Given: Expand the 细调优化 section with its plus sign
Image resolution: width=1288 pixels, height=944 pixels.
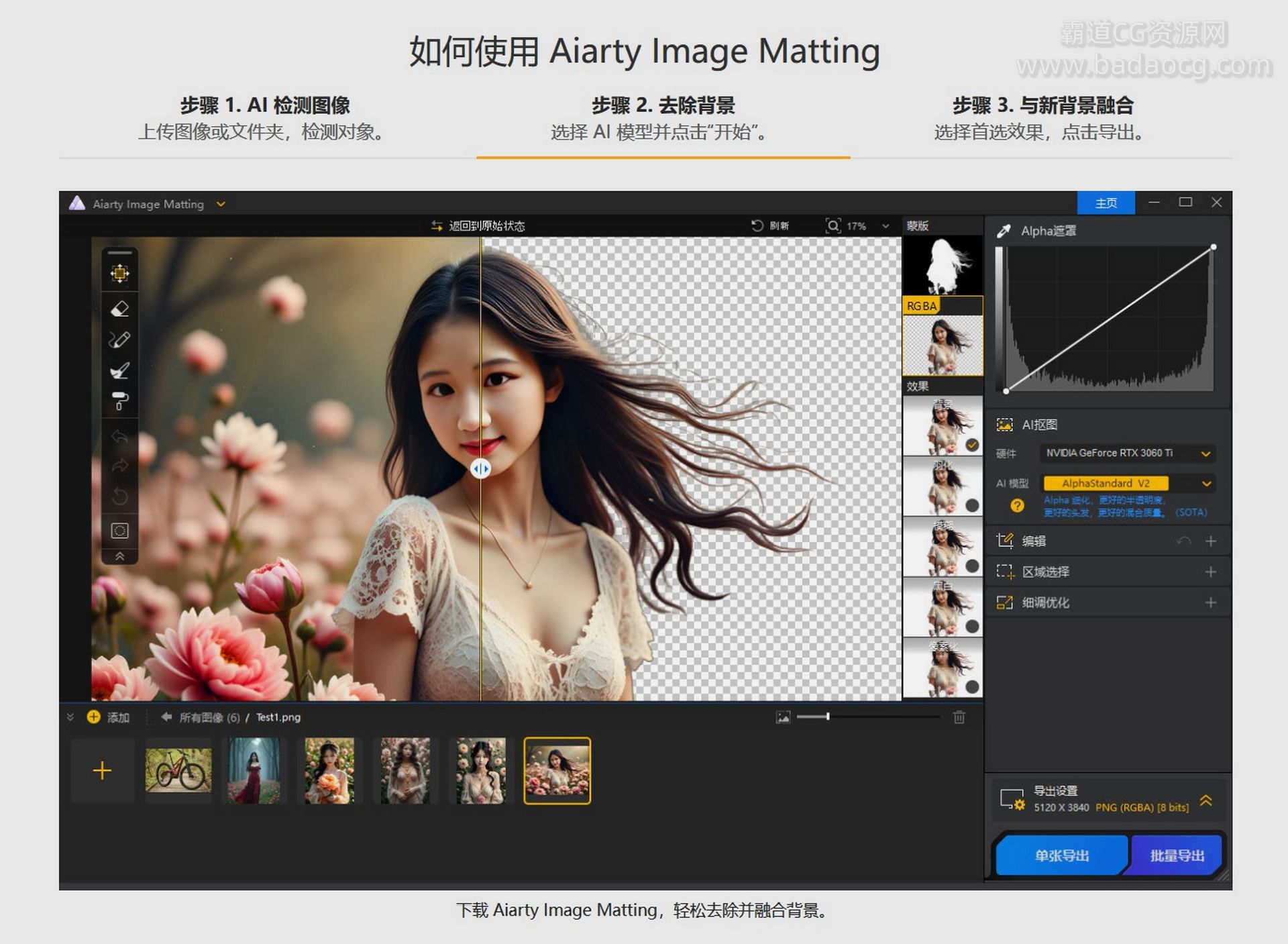Looking at the screenshot, I should pos(1211,602).
